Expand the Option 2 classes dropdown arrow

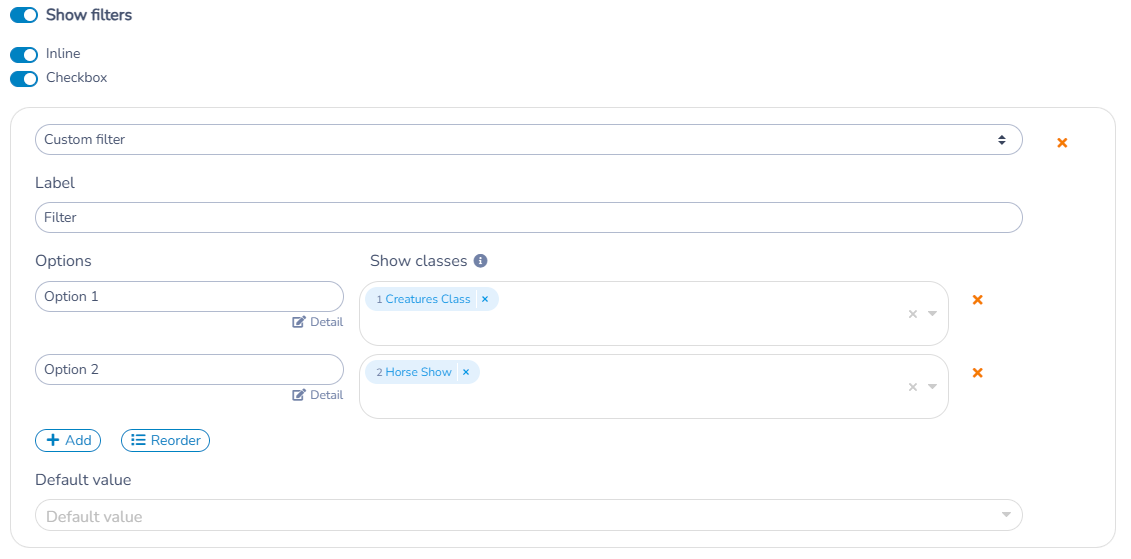[x=932, y=387]
